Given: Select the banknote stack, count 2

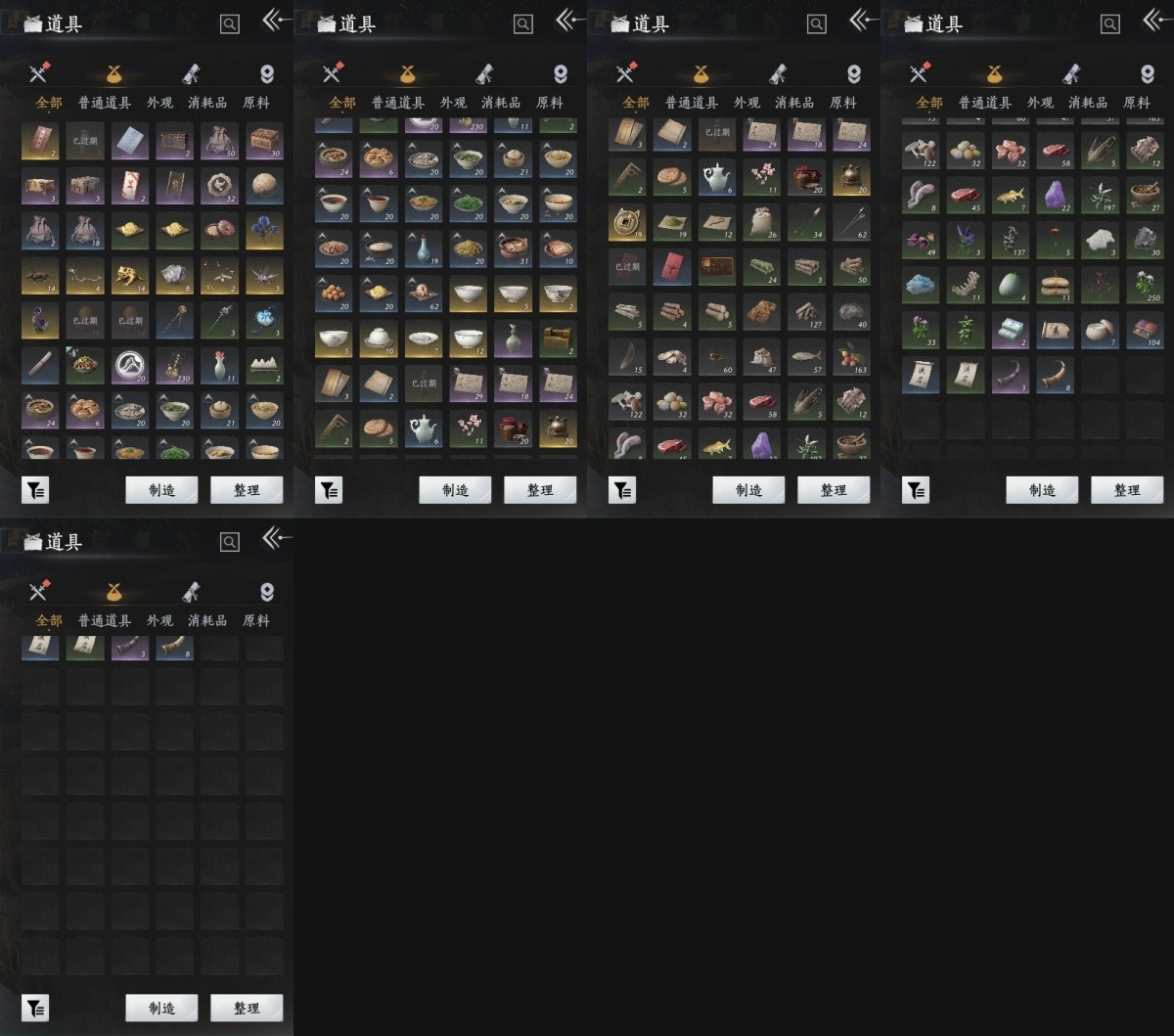Looking at the screenshot, I should point(1011,330).
